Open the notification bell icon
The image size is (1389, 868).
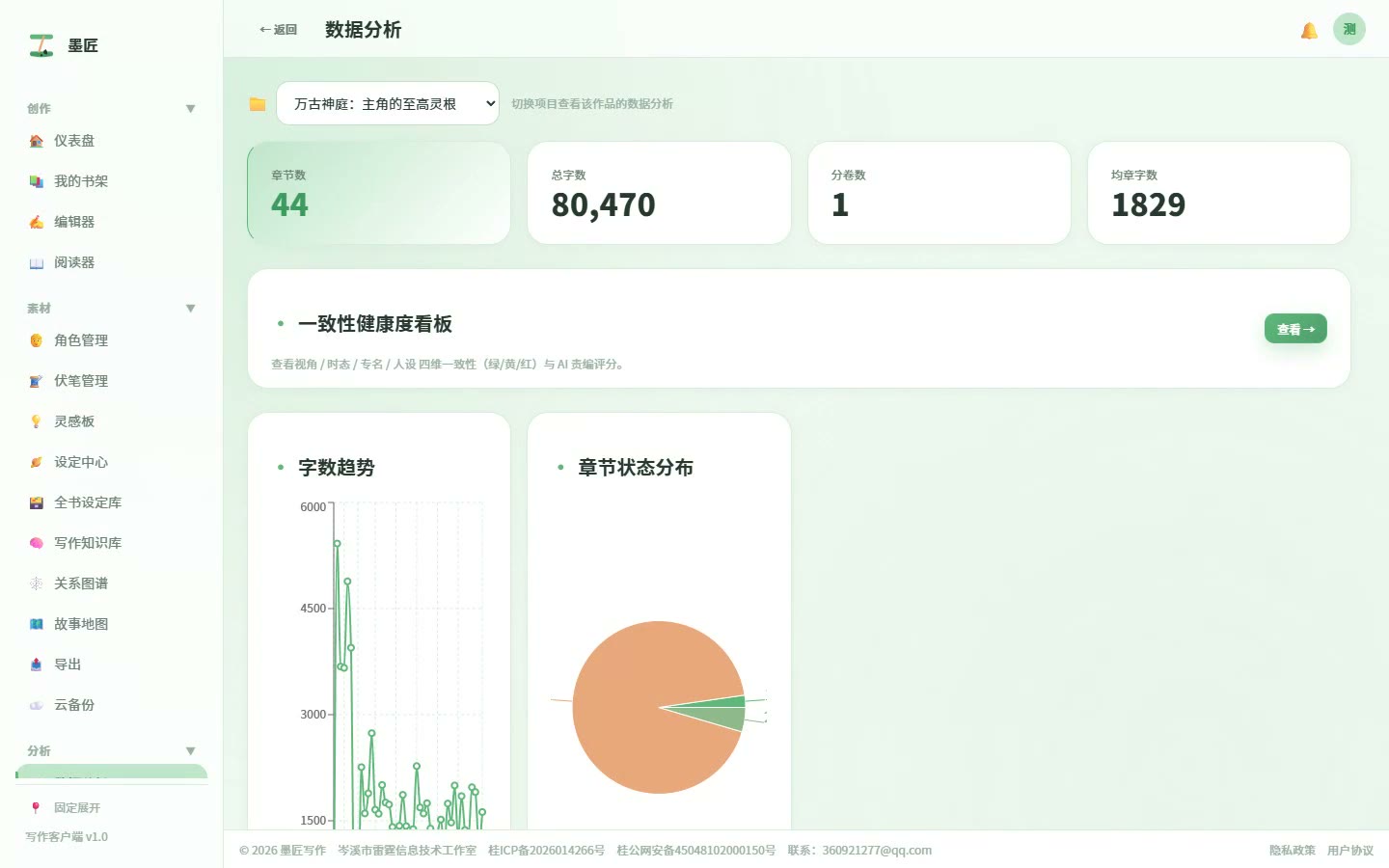pyautogui.click(x=1309, y=30)
